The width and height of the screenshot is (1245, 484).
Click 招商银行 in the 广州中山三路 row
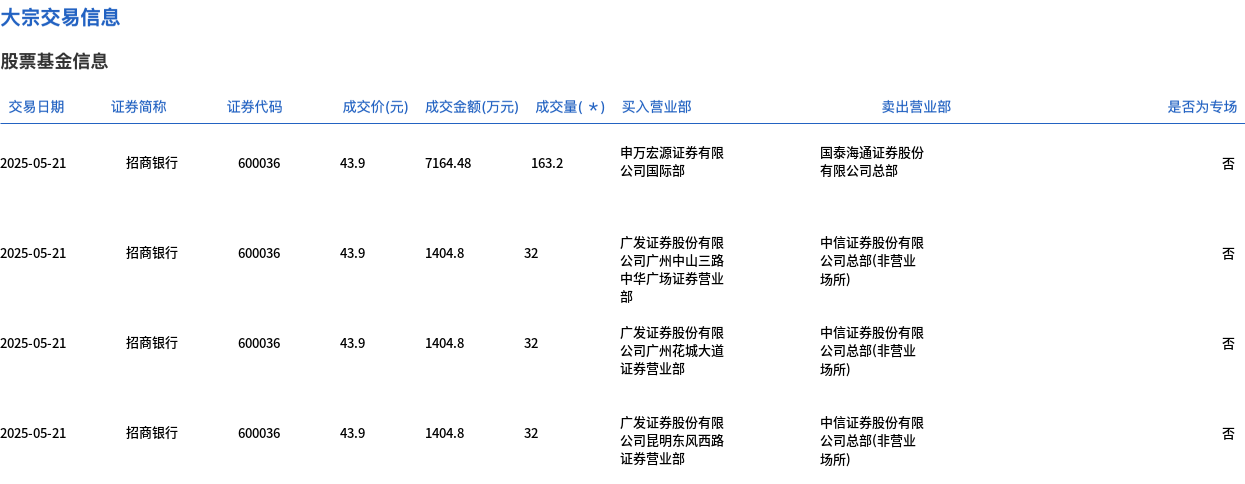tap(152, 253)
